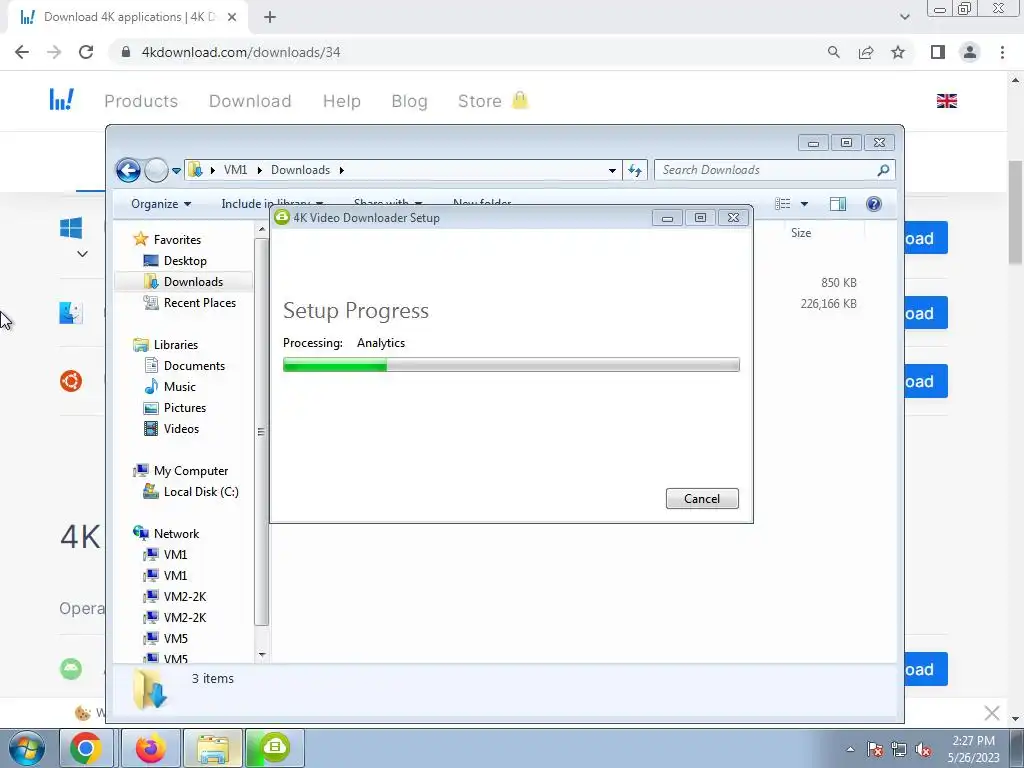1024x768 pixels.
Task: Click Action Center flag tray icon
Action: pos(875,750)
